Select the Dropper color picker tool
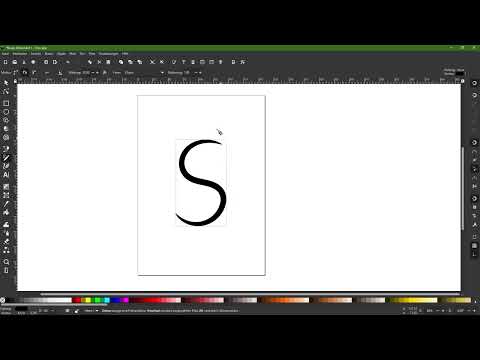 coord(6,204)
